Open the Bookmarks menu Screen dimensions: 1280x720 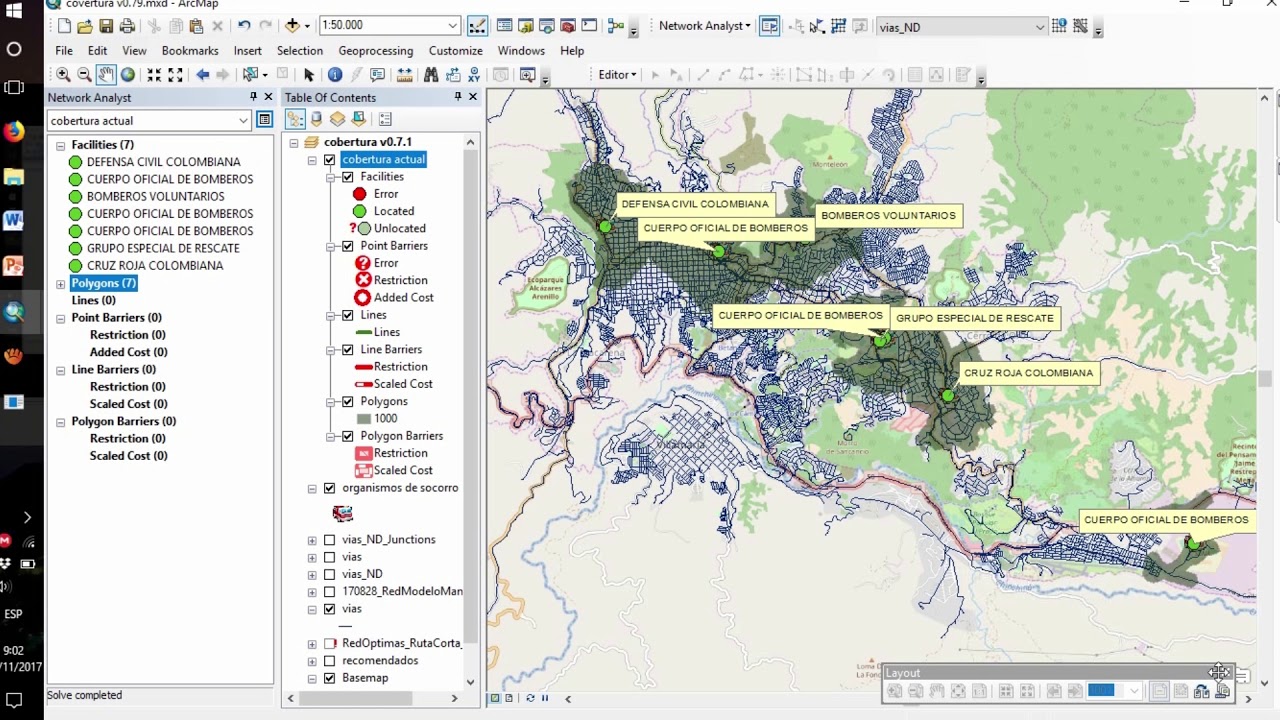point(190,50)
